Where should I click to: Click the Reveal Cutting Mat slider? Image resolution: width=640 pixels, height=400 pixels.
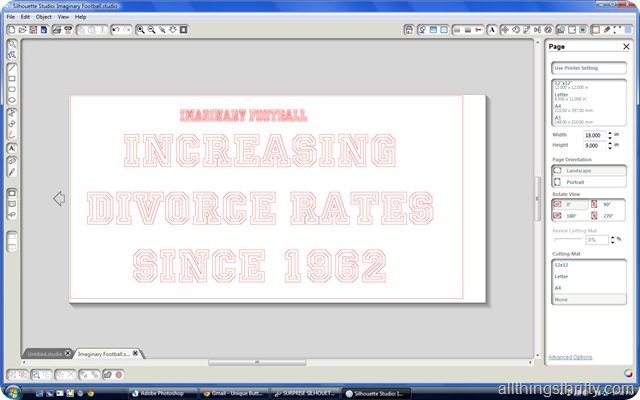point(566,240)
